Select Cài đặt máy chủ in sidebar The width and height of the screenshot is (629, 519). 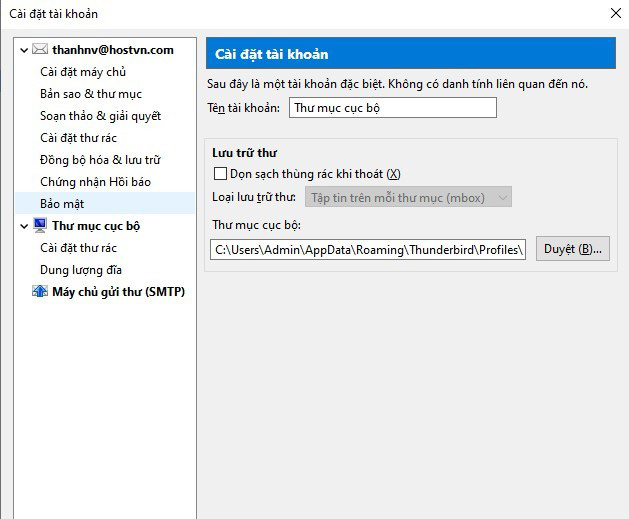click(x=83, y=72)
